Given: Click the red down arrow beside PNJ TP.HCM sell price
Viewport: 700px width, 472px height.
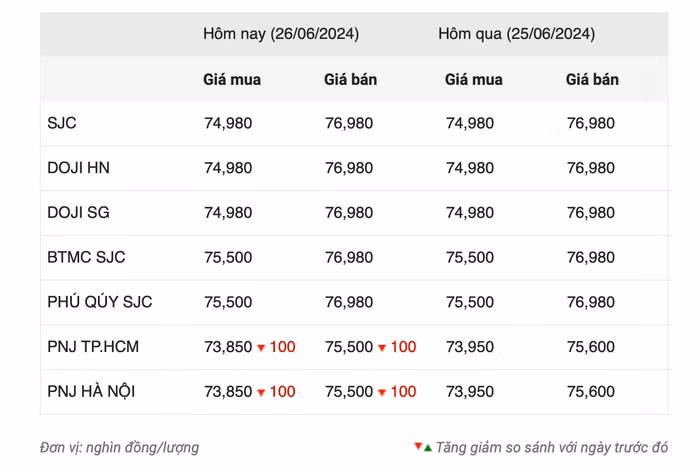Looking at the screenshot, I should 382,348.
